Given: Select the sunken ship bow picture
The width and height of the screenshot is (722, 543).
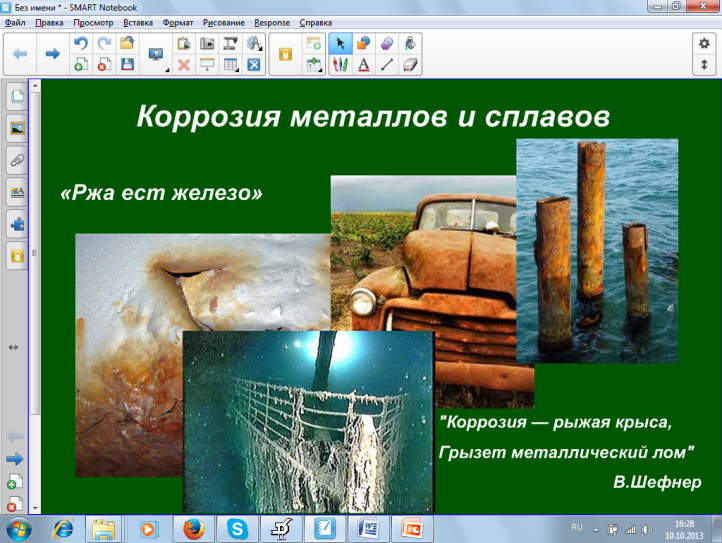Looking at the screenshot, I should pos(309,421).
